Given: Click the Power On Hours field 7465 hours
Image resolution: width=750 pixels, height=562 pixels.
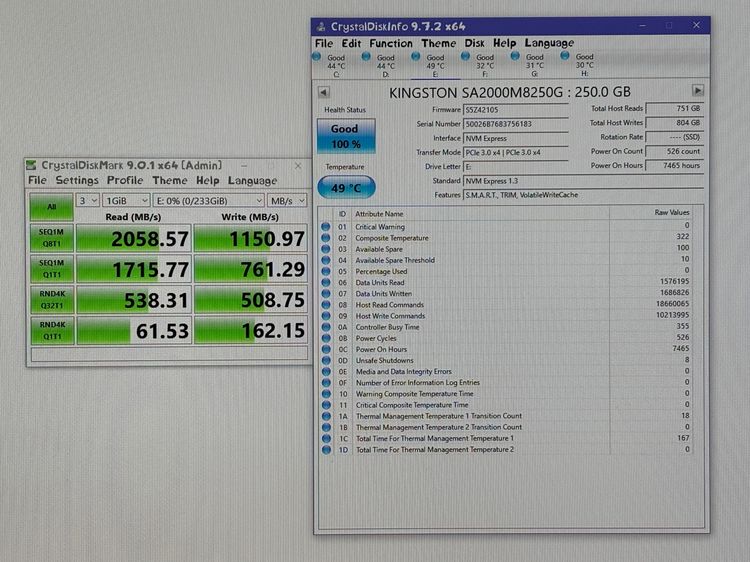Looking at the screenshot, I should tap(674, 165).
